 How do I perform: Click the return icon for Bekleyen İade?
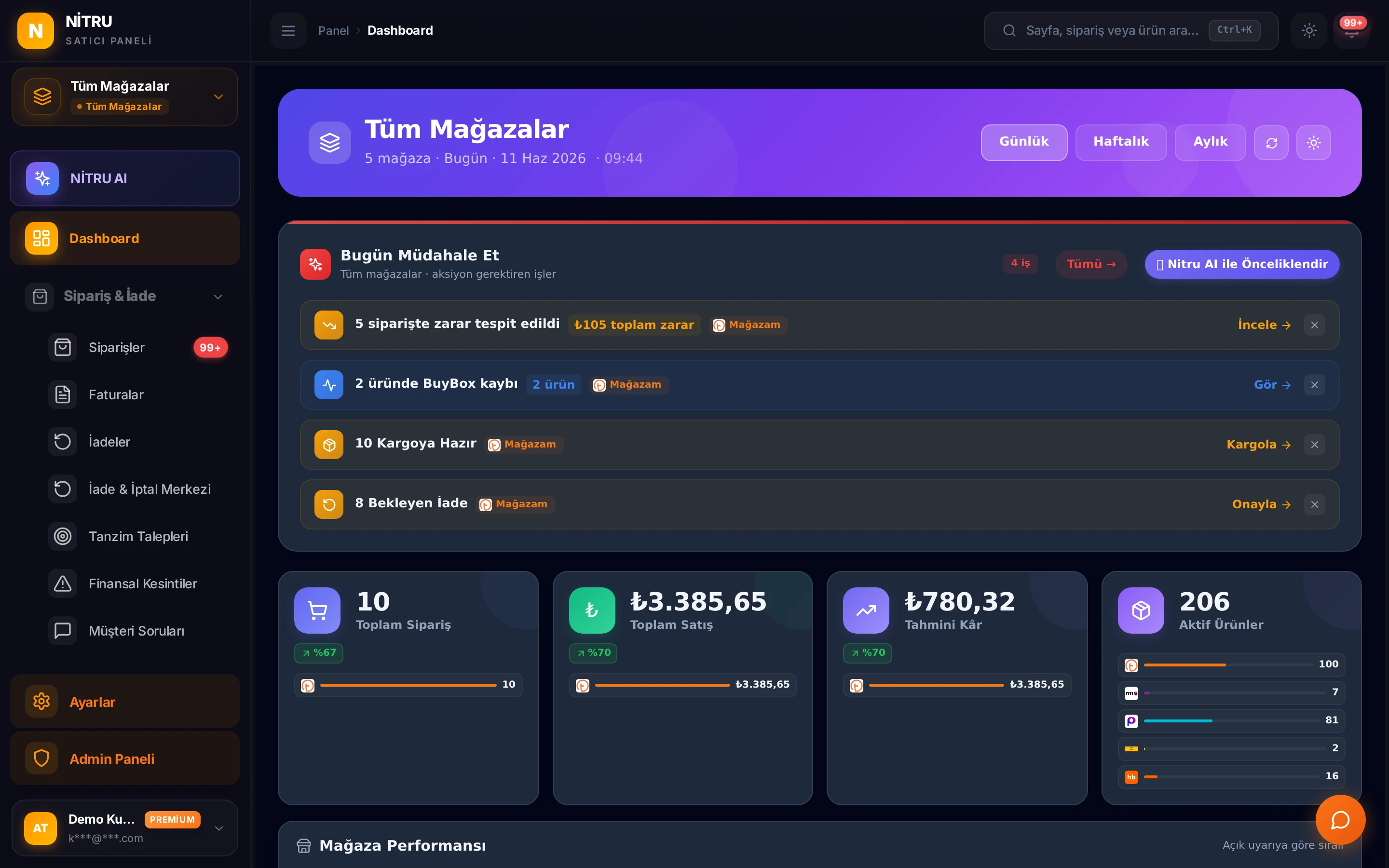pos(329,504)
